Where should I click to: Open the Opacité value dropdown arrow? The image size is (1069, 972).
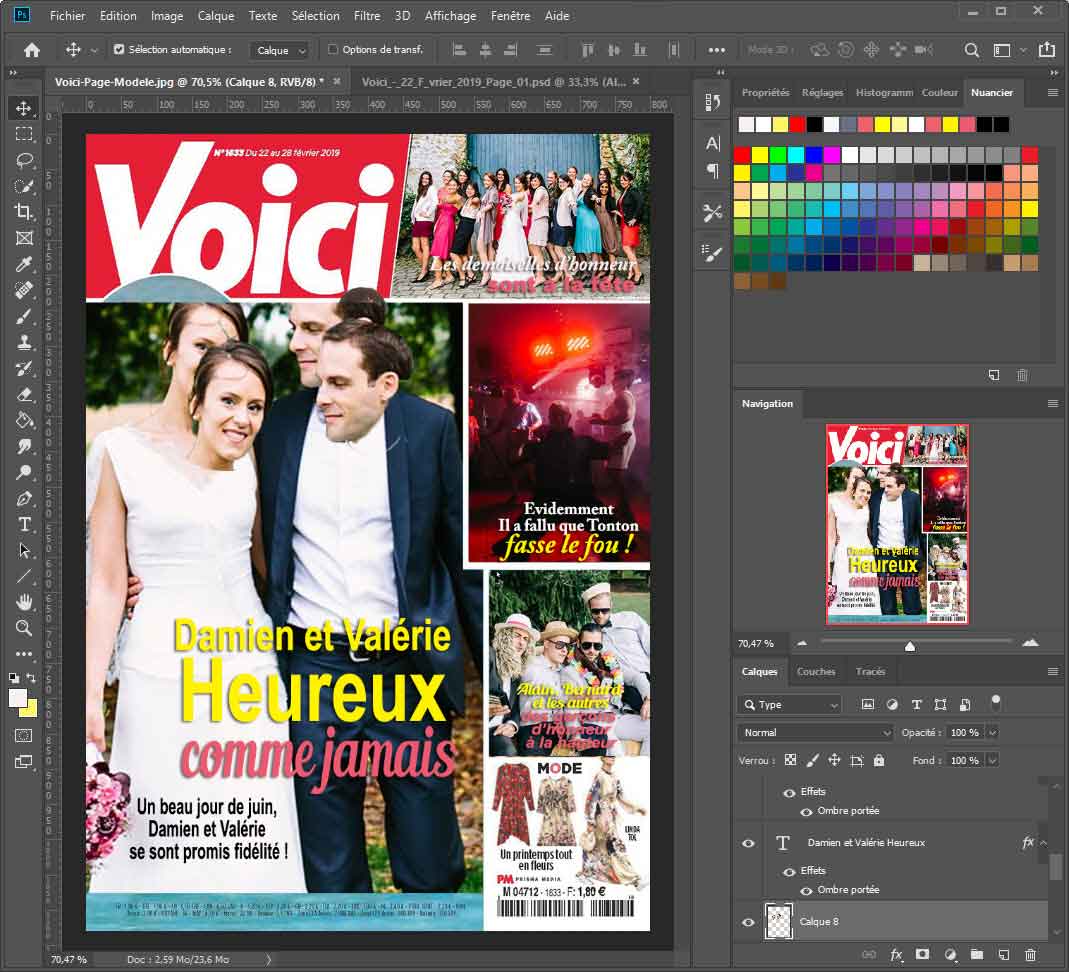coord(993,733)
